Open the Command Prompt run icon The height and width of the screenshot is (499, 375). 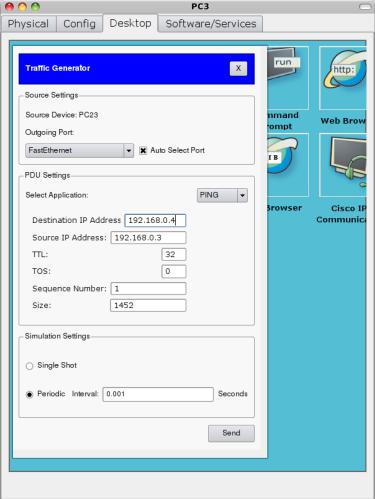click(288, 78)
